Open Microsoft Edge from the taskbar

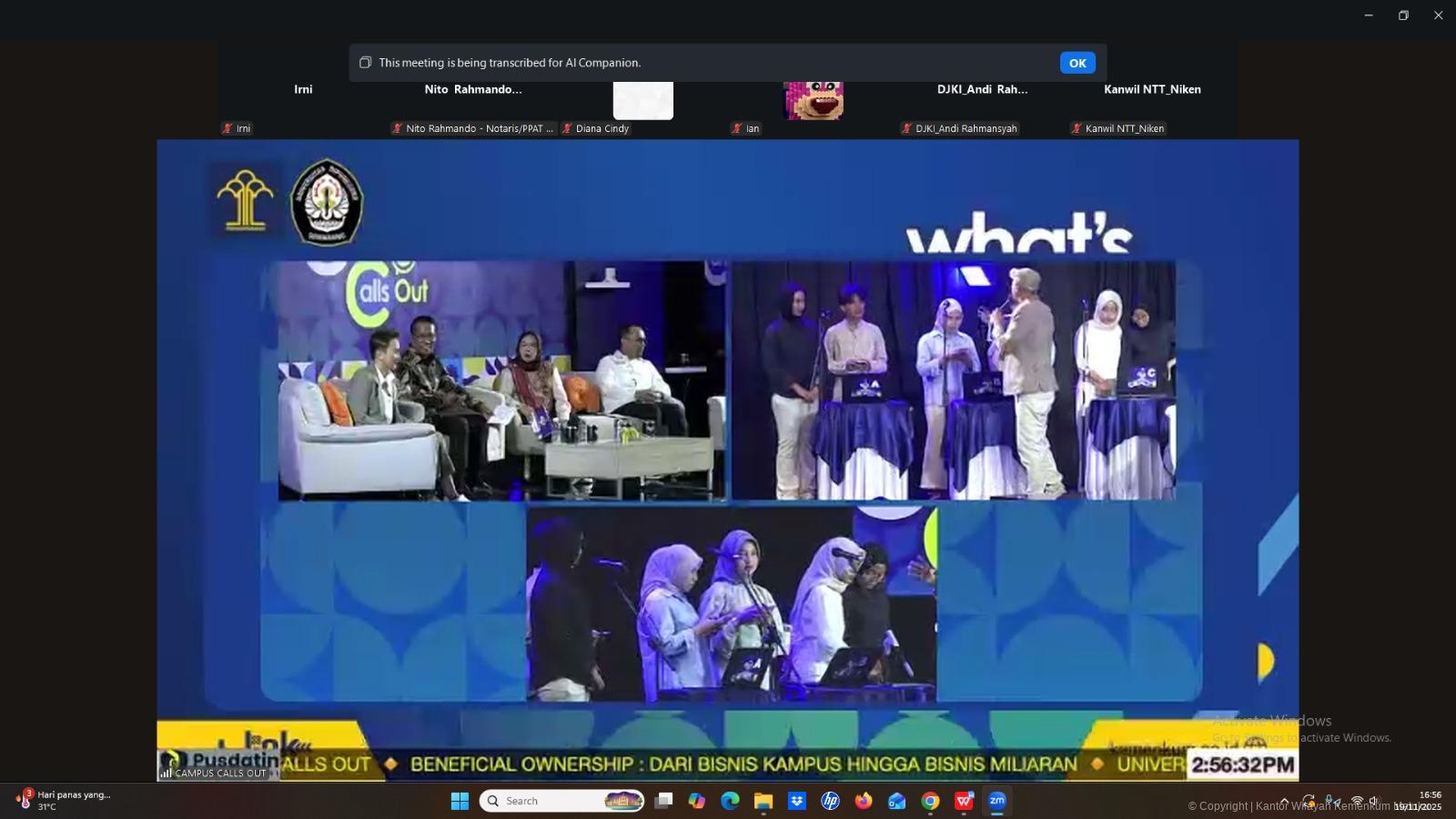(730, 801)
